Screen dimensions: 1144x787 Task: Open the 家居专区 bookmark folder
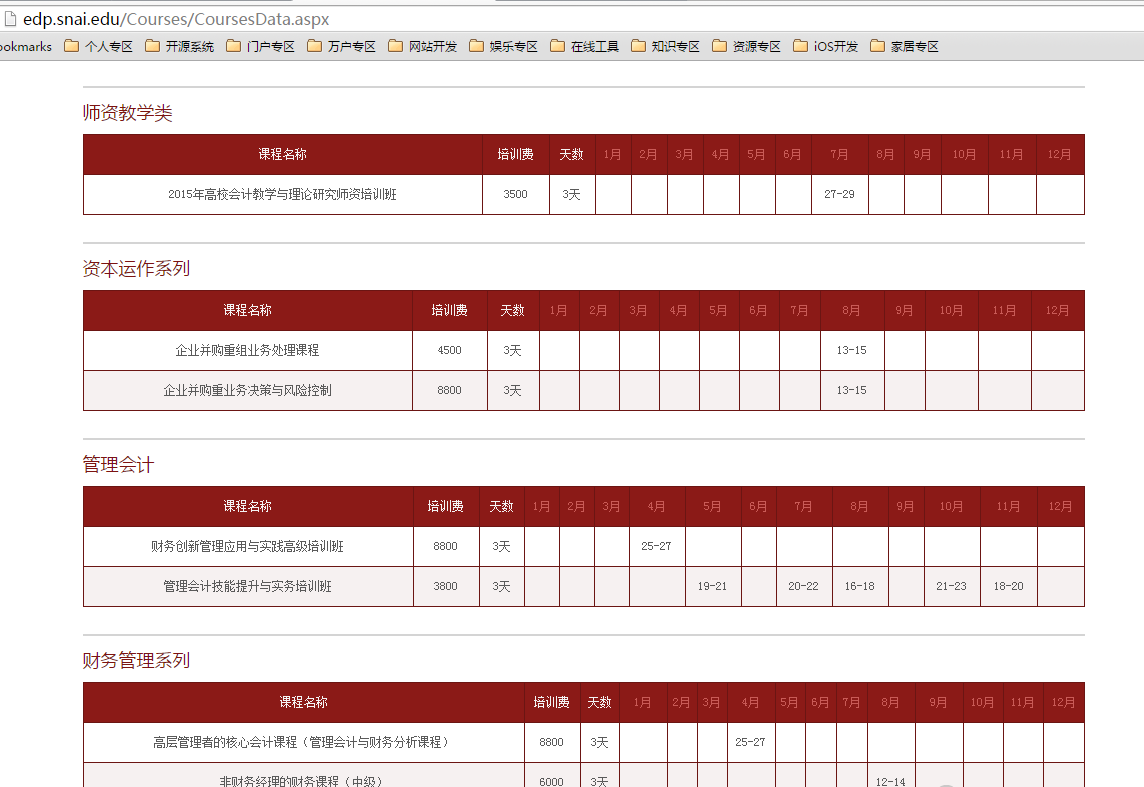coord(905,47)
